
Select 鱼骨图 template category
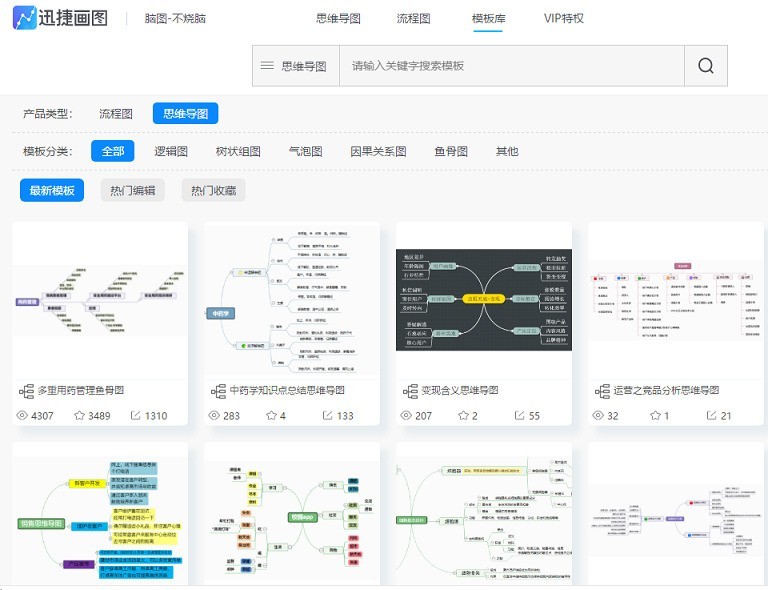[451, 151]
